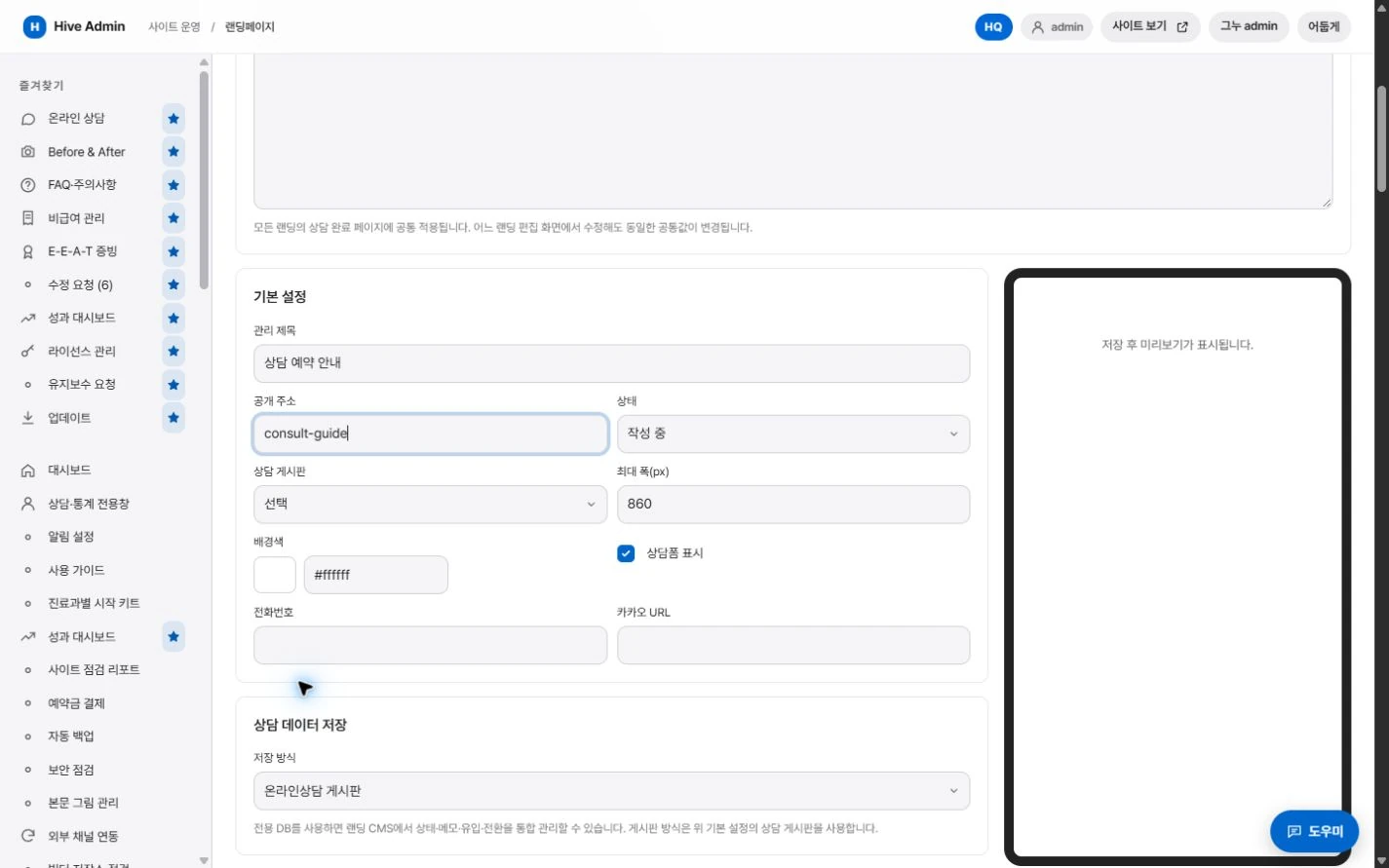Select 진료과별 시작 키트 menu item
Image resolution: width=1389 pixels, height=868 pixels.
coord(94,603)
